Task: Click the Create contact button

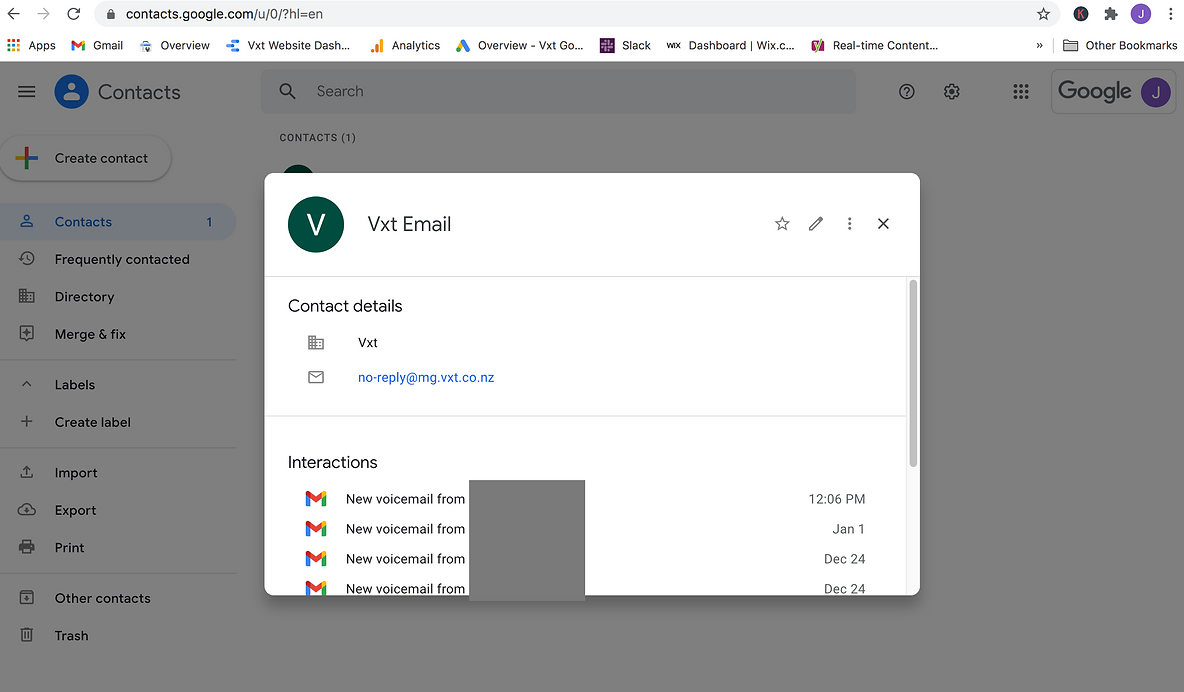Action: point(85,159)
